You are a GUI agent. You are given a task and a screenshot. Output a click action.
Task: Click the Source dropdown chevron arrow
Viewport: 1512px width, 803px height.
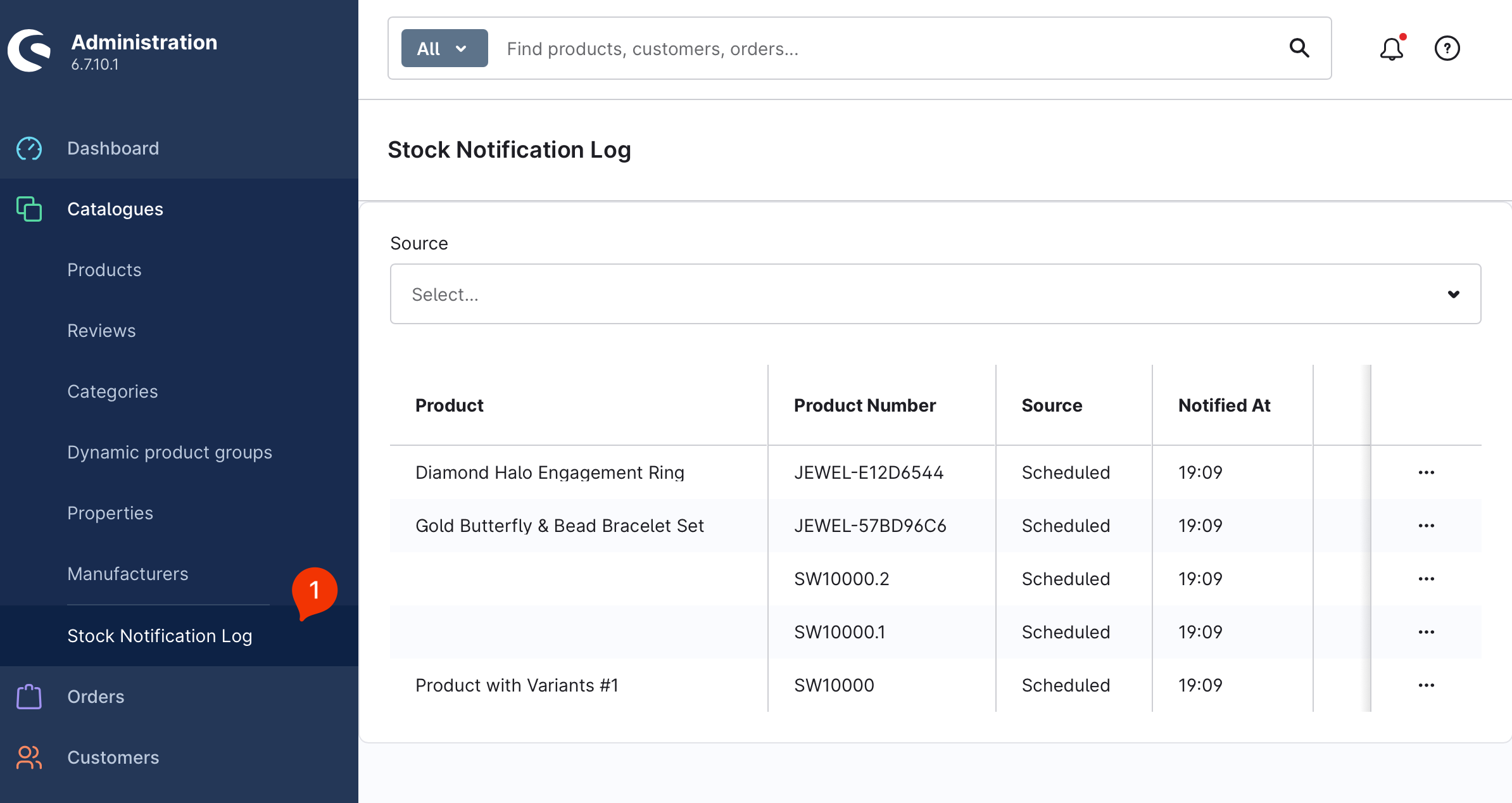pos(1454,294)
